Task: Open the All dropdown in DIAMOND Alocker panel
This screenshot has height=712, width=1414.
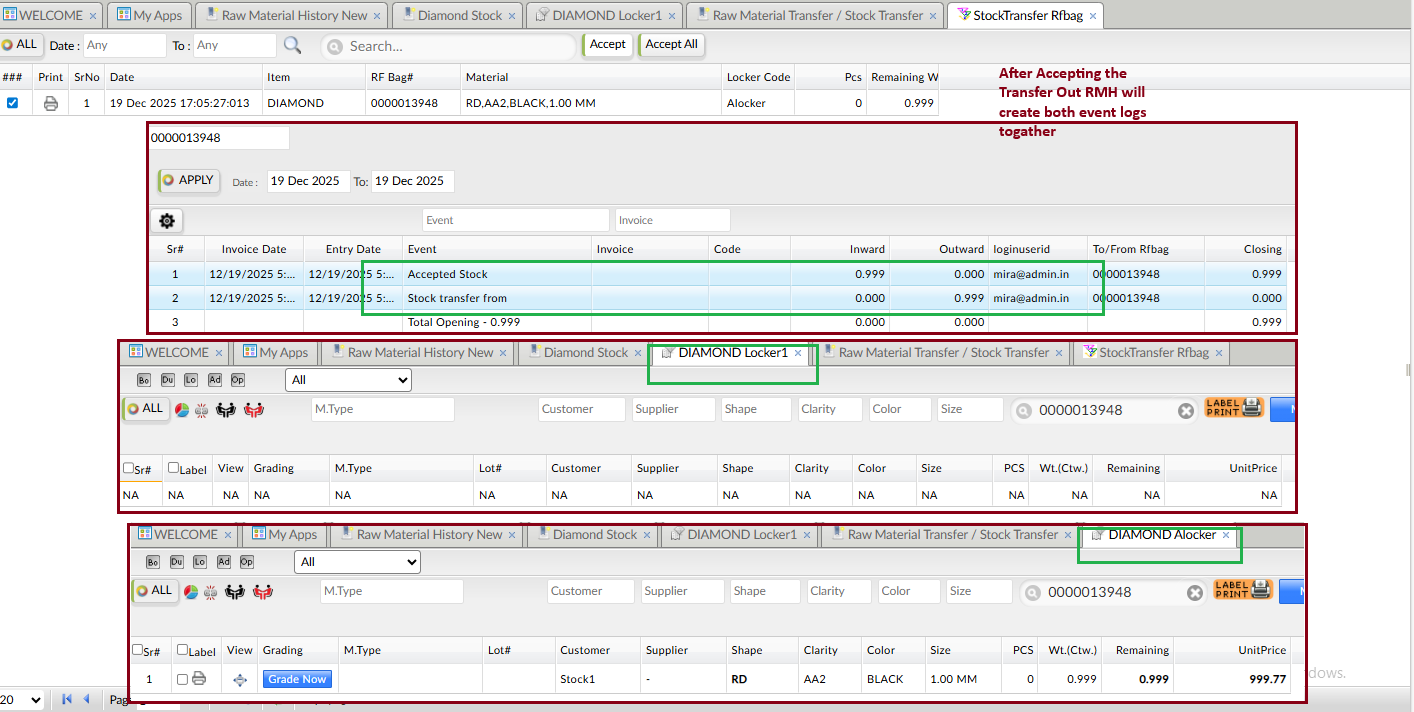Action: pos(357,562)
